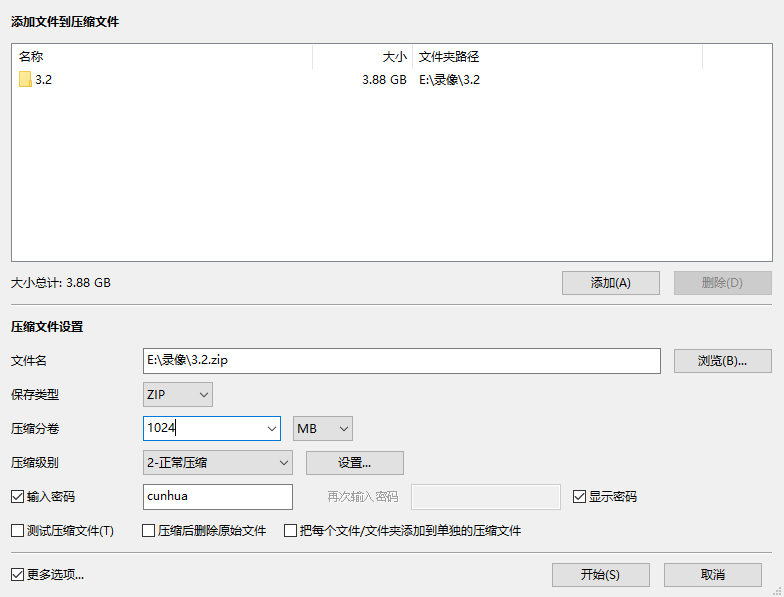Check 把每个文件/文件夹添加到单独的压缩文件 option
Screen dimensions: 784x597
tap(291, 531)
